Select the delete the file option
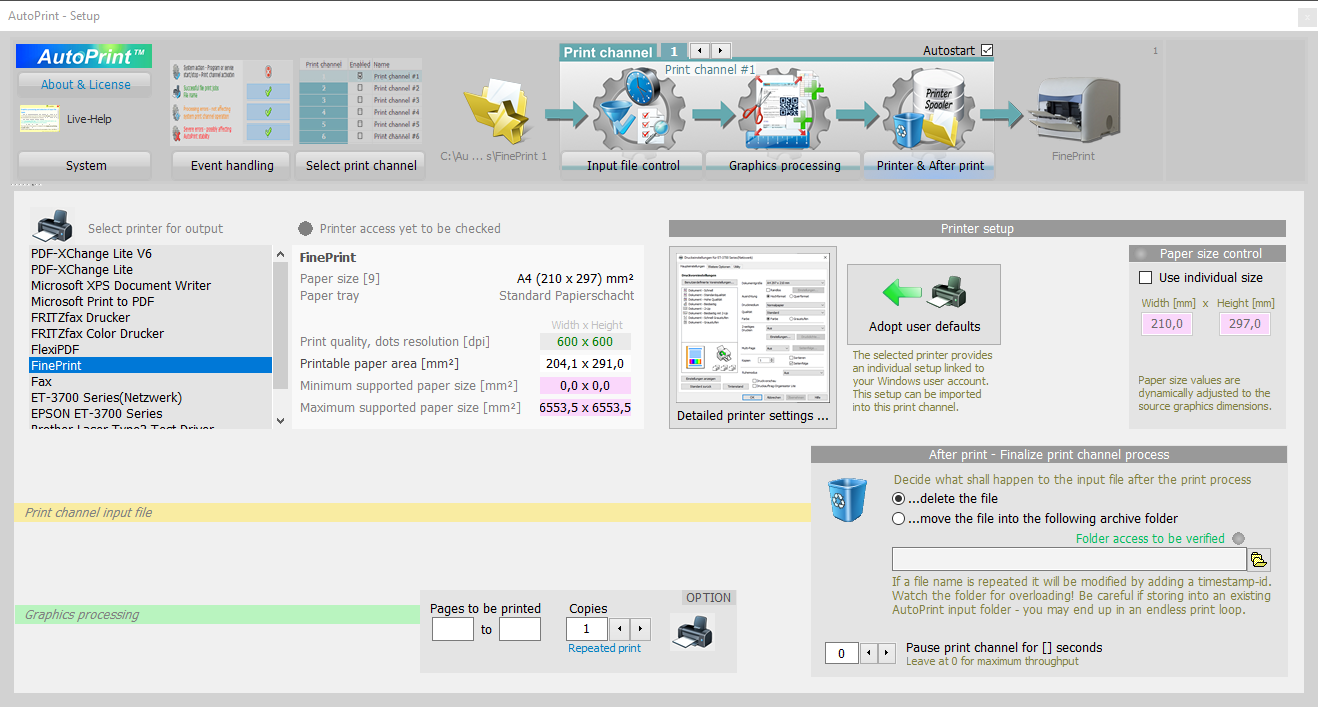Screen dimensions: 1318x707 coord(898,498)
